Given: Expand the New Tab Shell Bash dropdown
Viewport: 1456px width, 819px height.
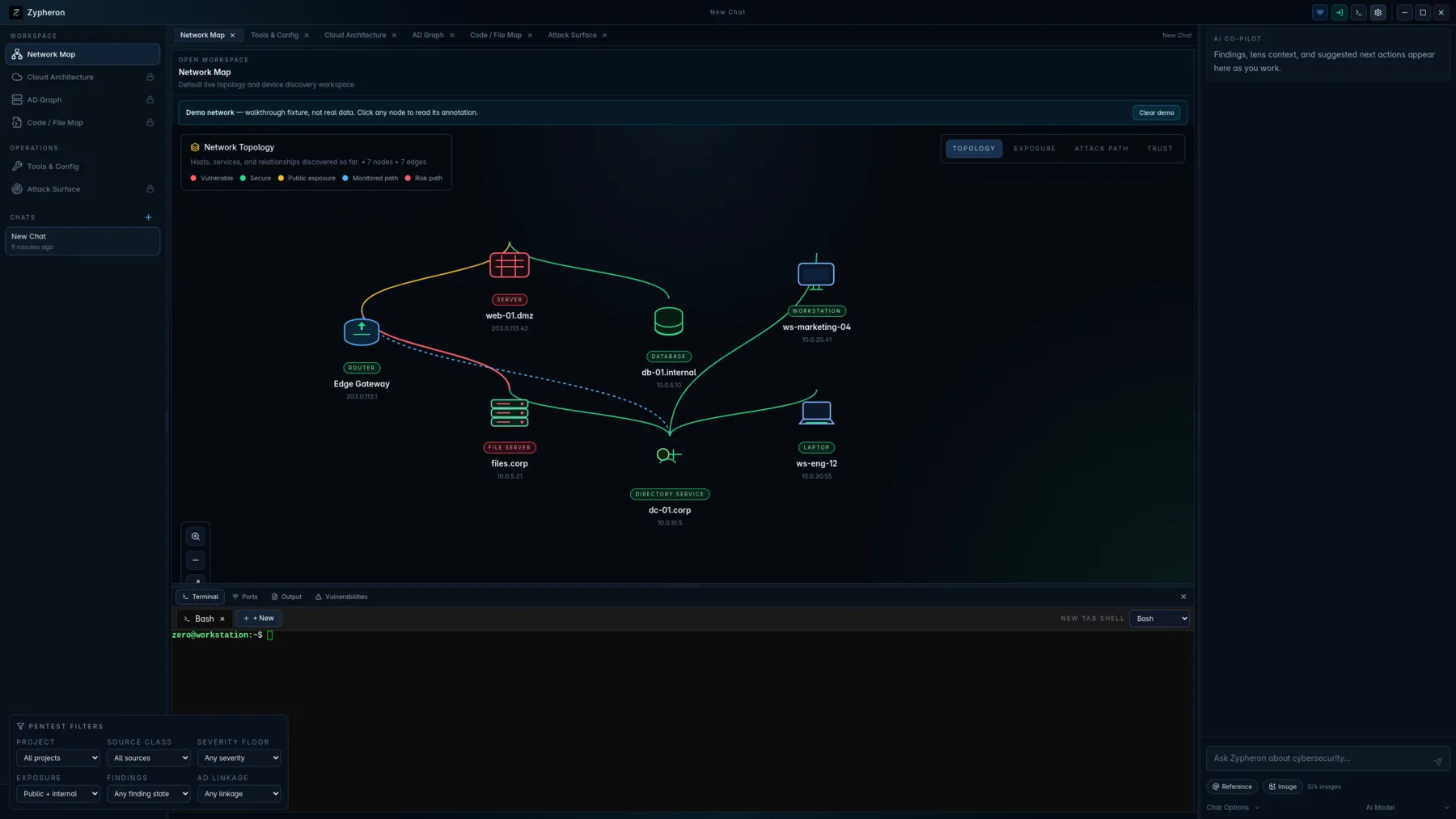Looking at the screenshot, I should pyautogui.click(x=1159, y=618).
